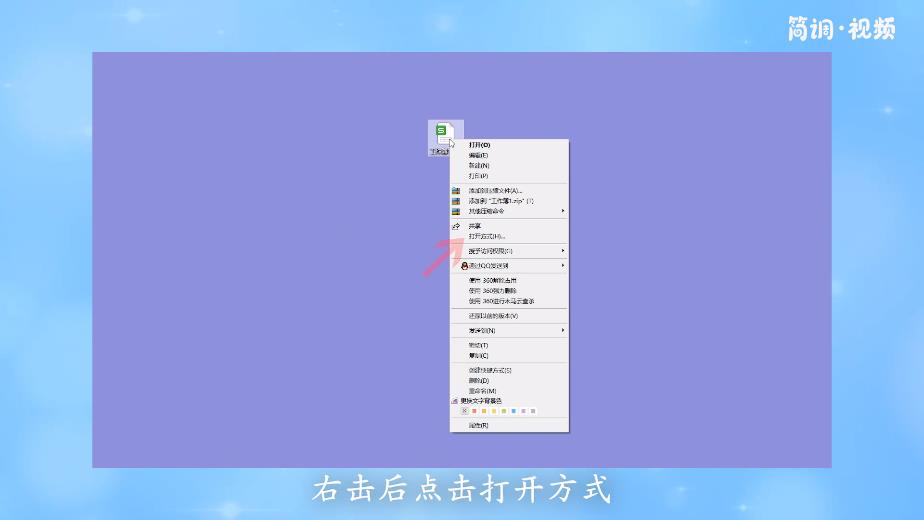Viewport: 924px width, 520px height.
Task: Choose 打开方式(H)... in the context menu
Action: pyautogui.click(x=509, y=236)
